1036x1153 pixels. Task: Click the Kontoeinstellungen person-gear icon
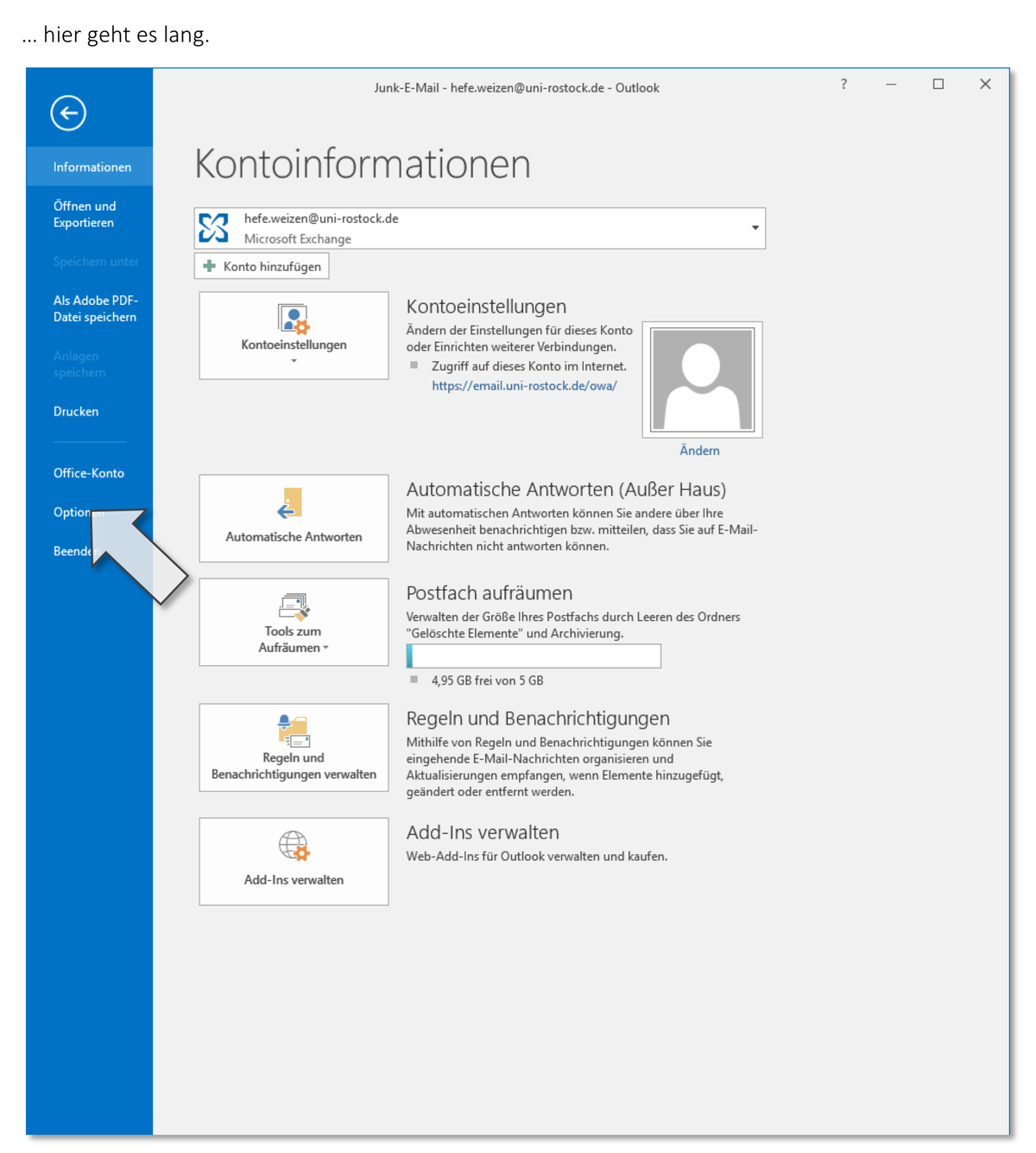(294, 319)
